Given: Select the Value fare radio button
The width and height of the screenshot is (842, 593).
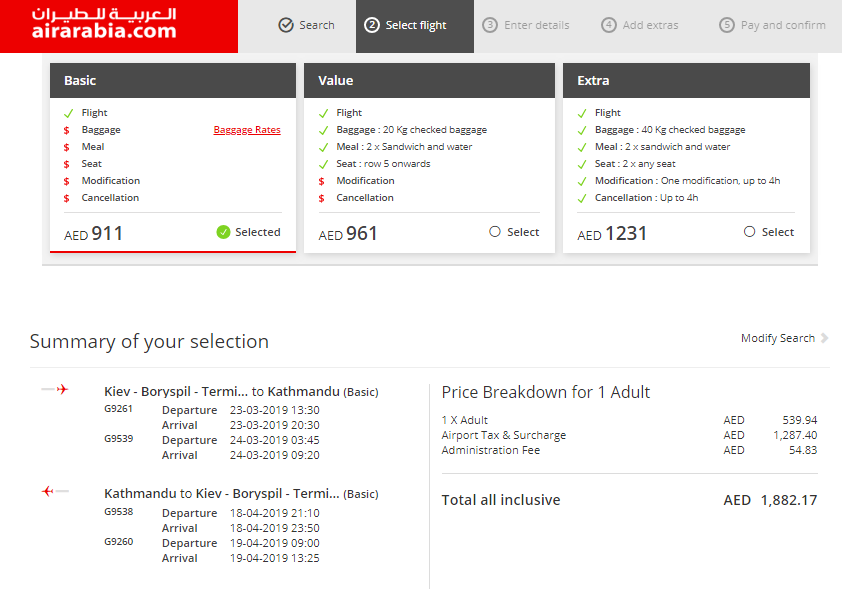Looking at the screenshot, I should point(495,232).
